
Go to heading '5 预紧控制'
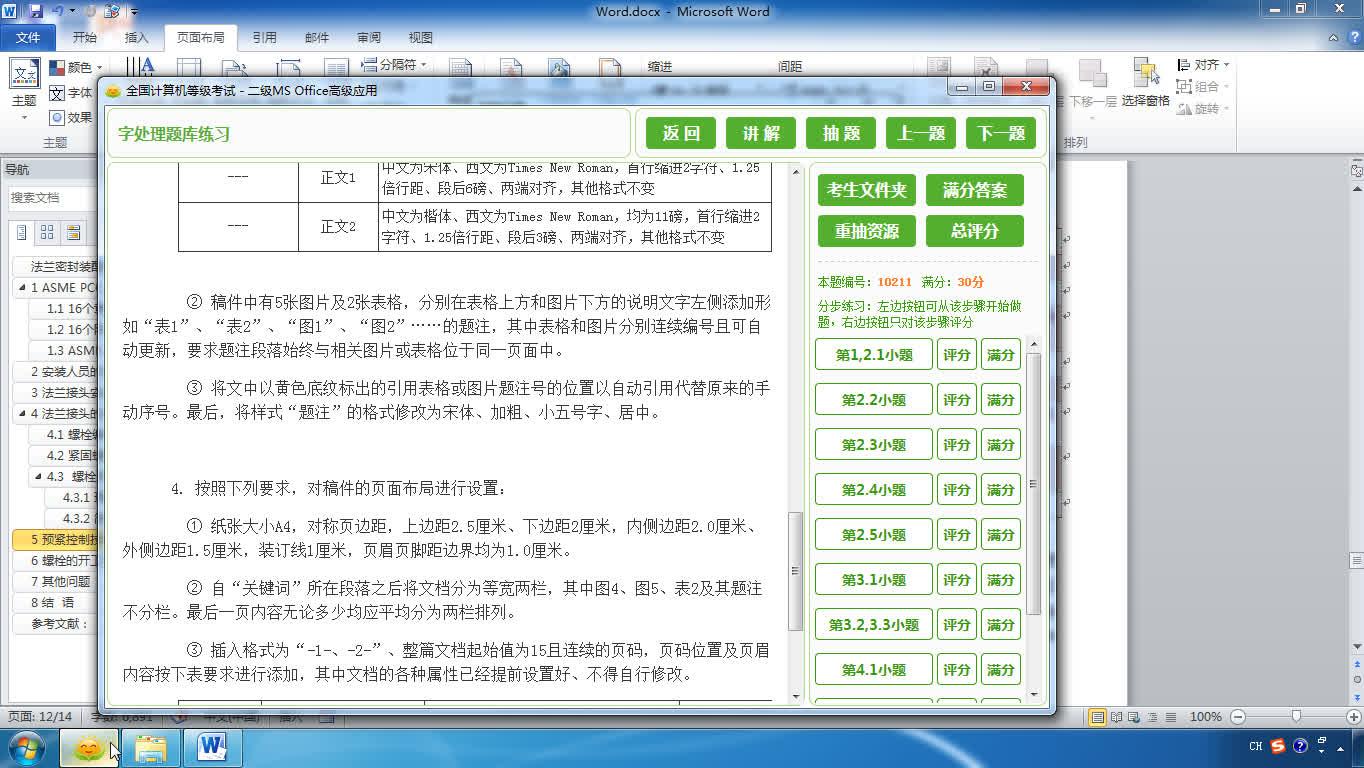pyautogui.click(x=57, y=540)
